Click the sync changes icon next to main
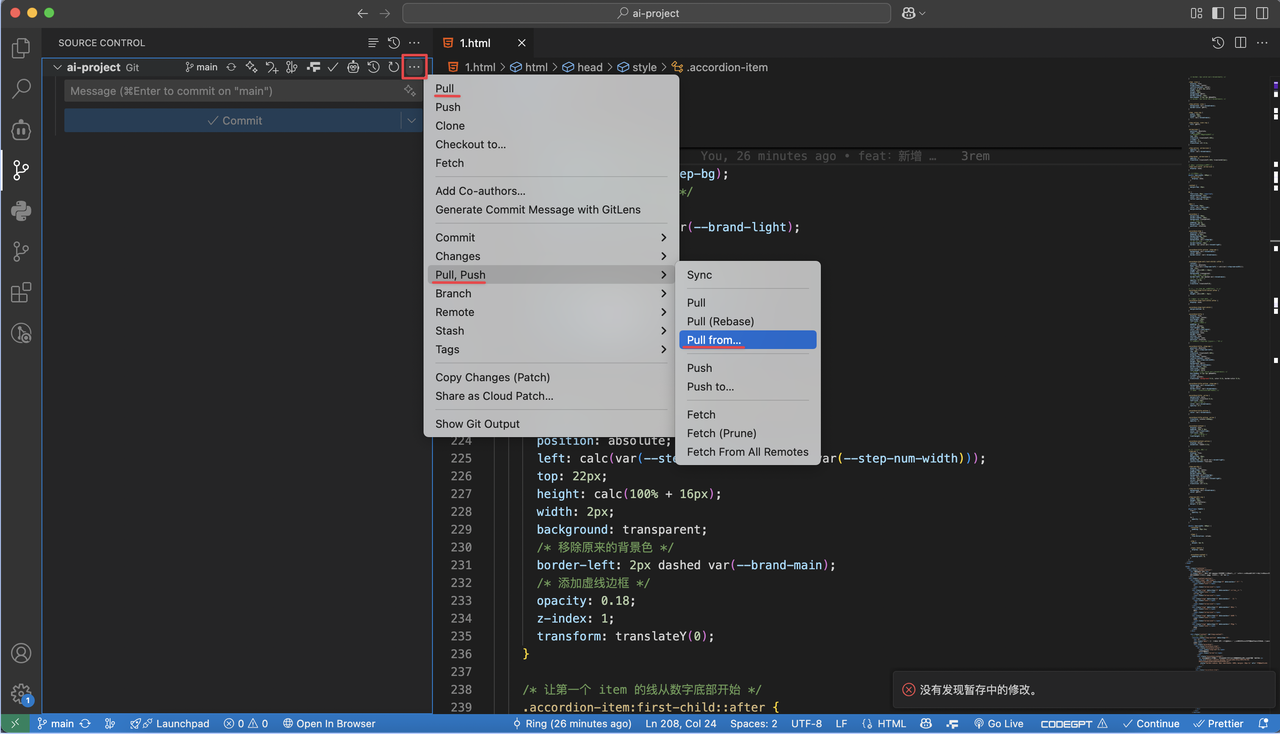Image resolution: width=1280 pixels, height=734 pixels. pyautogui.click(x=231, y=67)
